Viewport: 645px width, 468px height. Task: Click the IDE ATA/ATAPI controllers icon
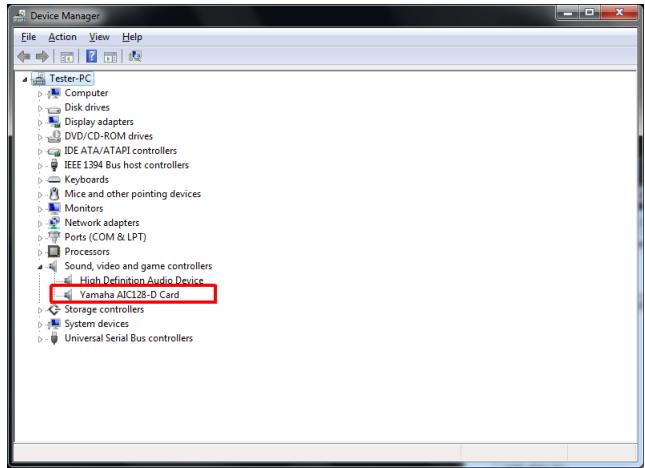click(x=54, y=151)
